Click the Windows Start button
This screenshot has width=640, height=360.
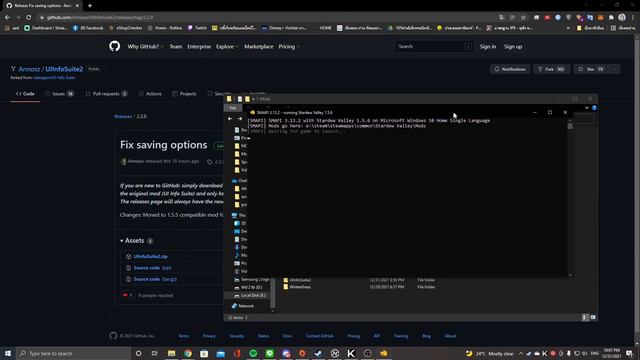click(8, 353)
